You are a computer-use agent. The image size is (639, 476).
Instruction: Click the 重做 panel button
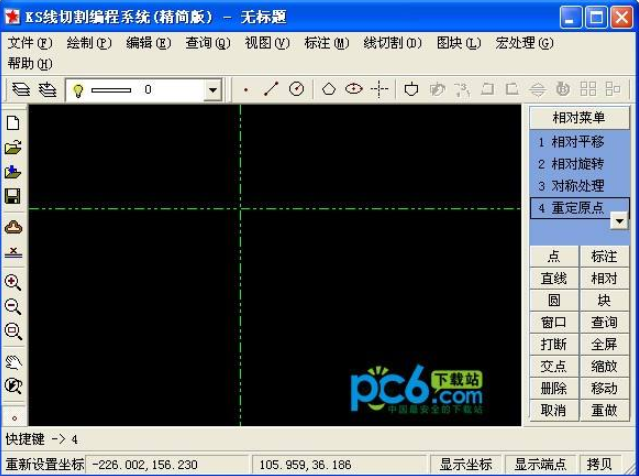click(x=604, y=410)
